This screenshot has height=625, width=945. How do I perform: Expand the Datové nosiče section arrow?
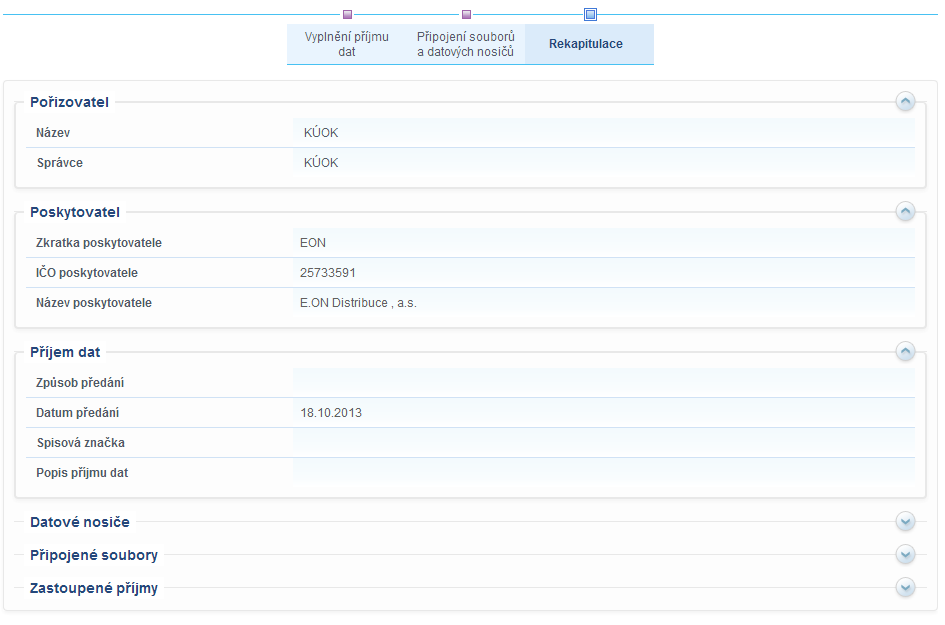coord(905,521)
